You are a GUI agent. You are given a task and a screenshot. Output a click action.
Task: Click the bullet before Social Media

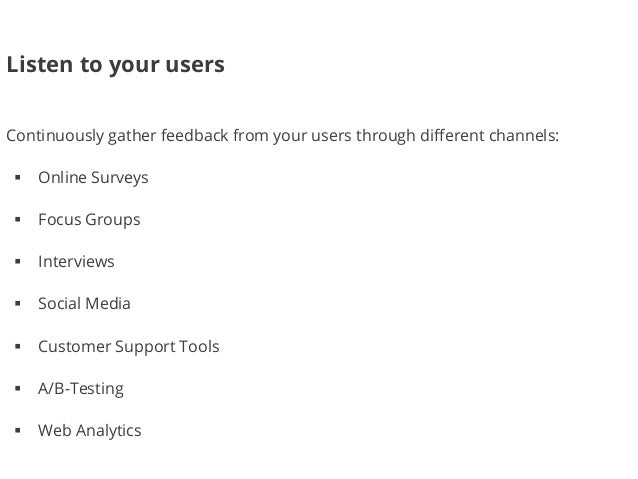tap(17, 303)
